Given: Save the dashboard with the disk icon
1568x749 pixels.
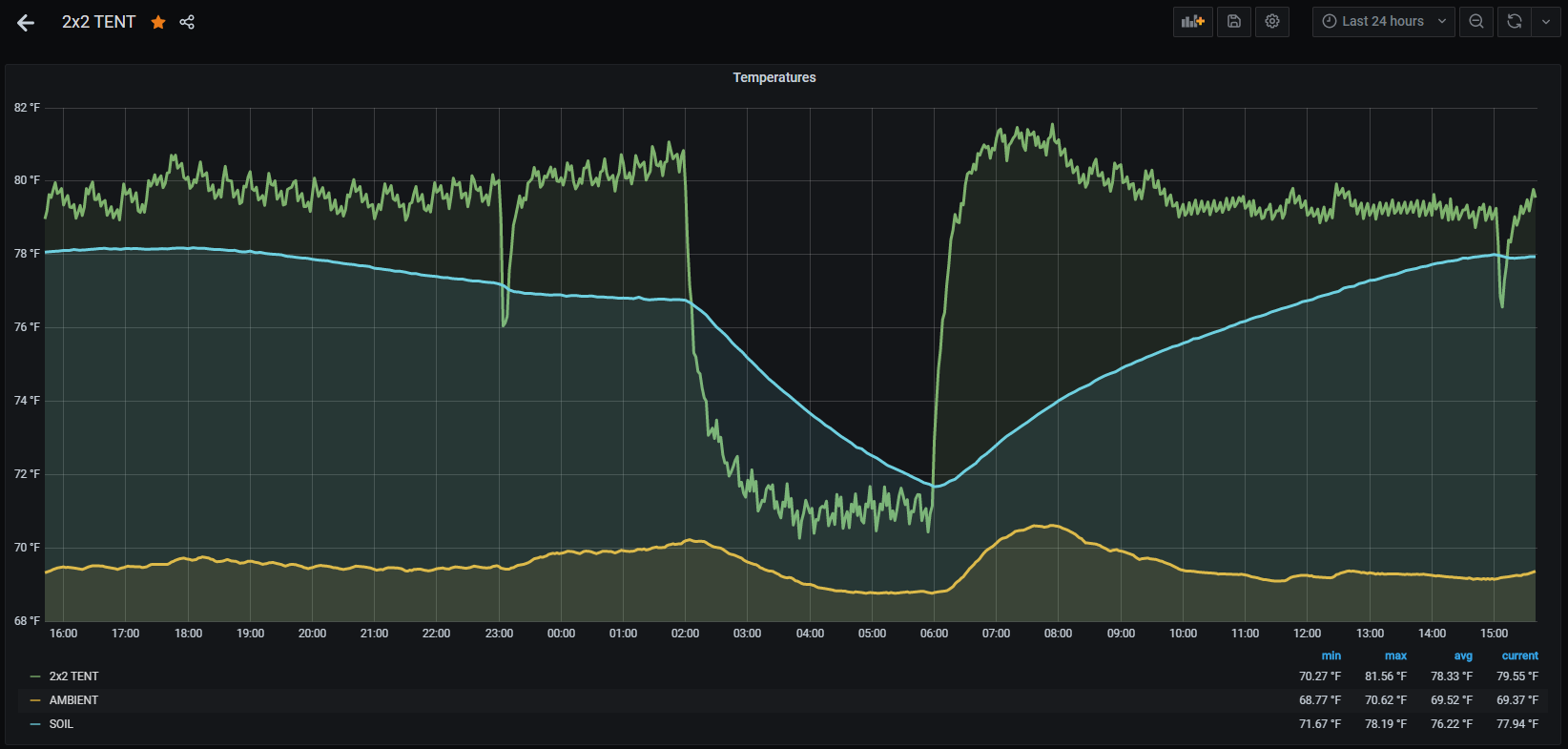Looking at the screenshot, I should pos(1234,21).
